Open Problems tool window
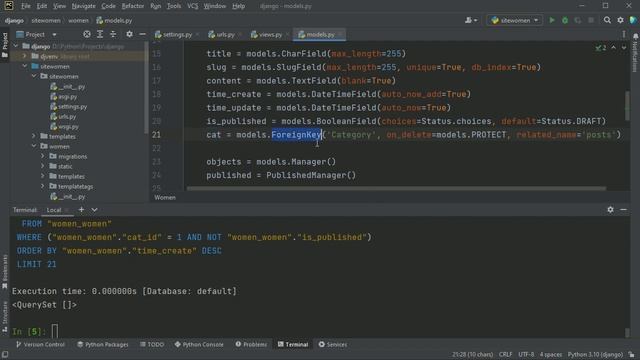This screenshot has width=640, height=360. (251, 344)
